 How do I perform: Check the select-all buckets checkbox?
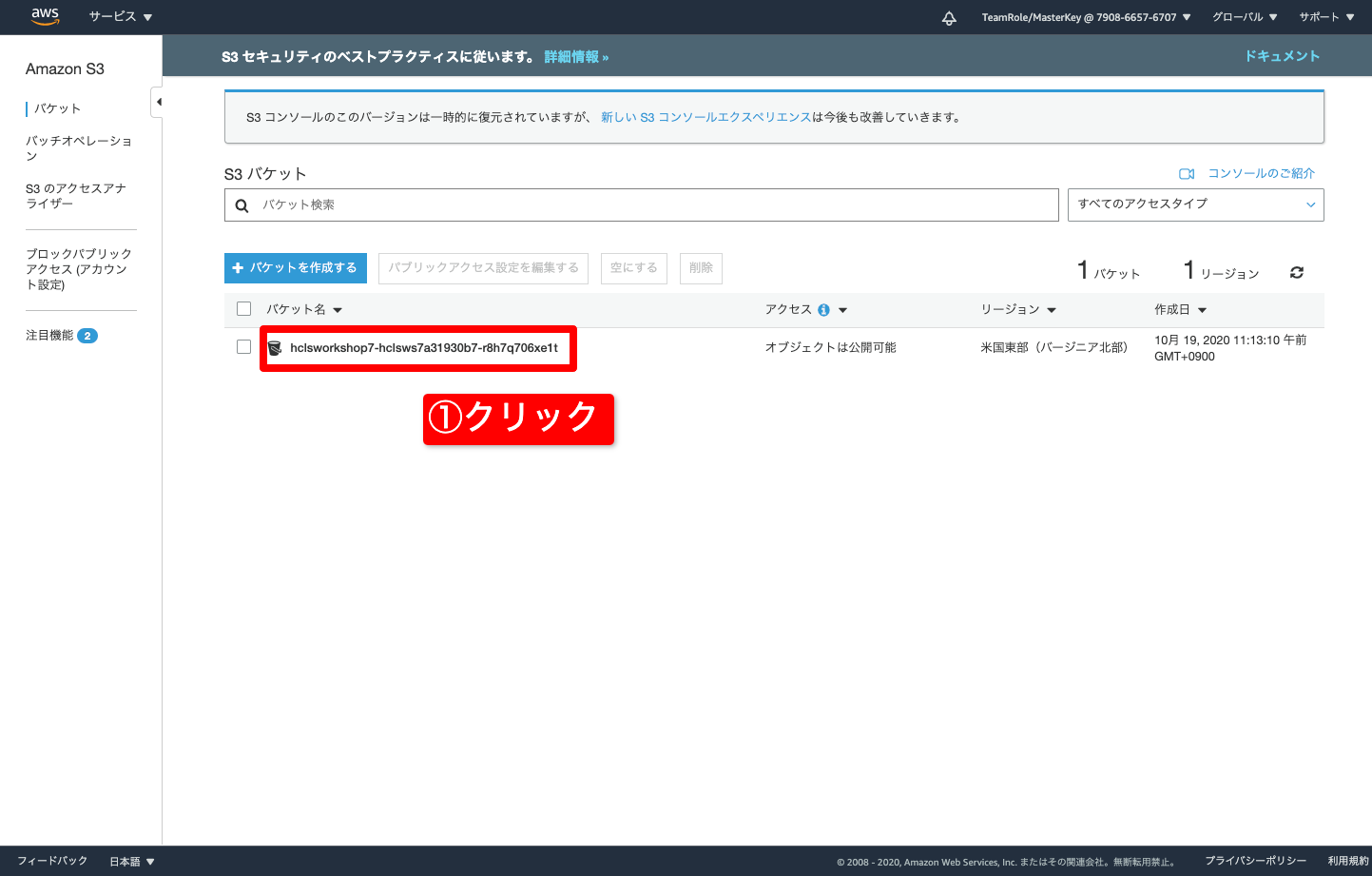[x=243, y=309]
